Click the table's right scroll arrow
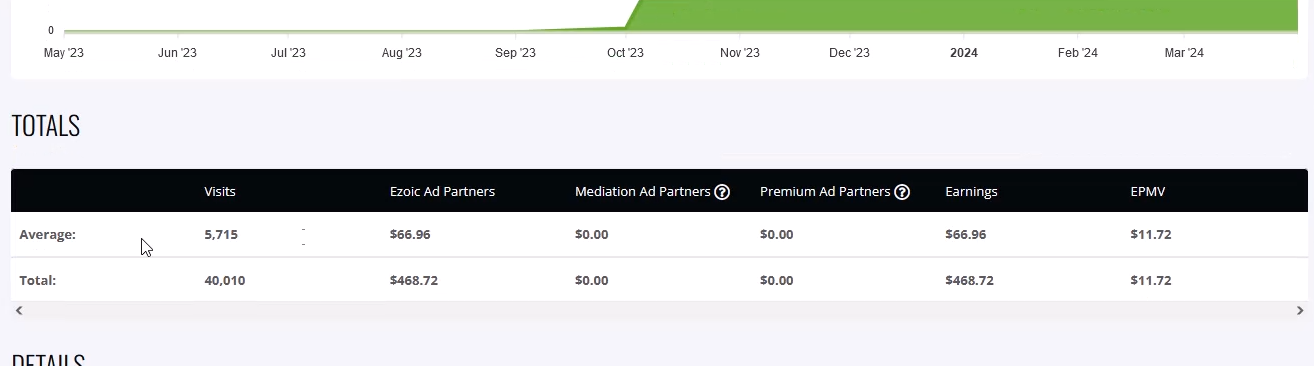This screenshot has height=366, width=1314. click(x=1299, y=311)
